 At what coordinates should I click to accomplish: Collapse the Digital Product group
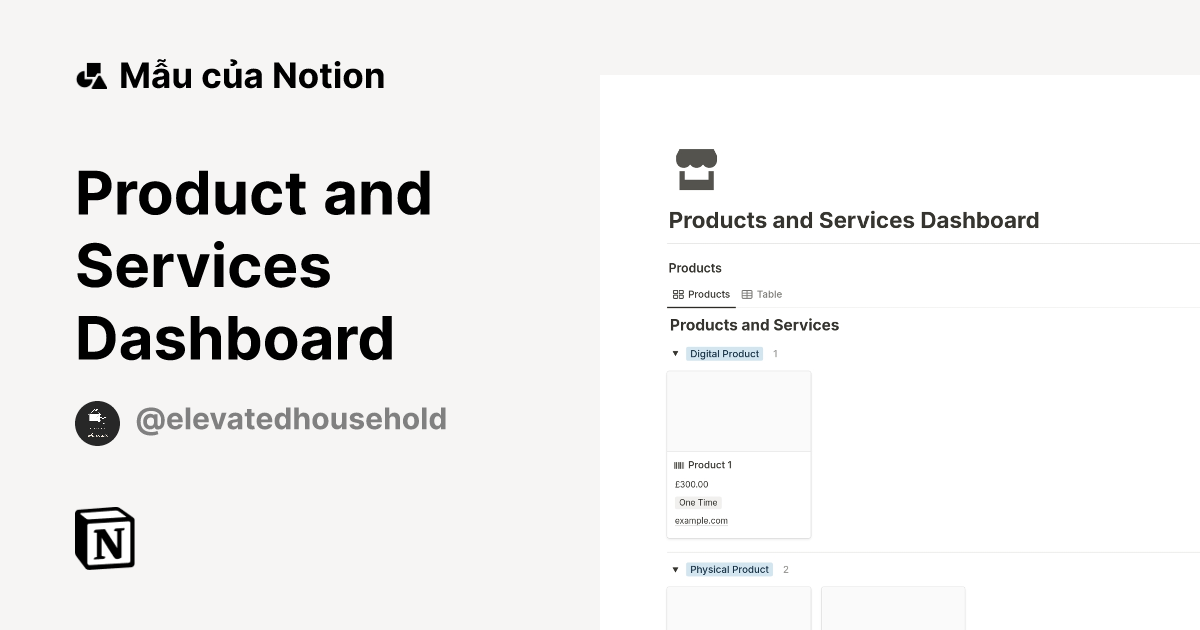pyautogui.click(x=675, y=353)
